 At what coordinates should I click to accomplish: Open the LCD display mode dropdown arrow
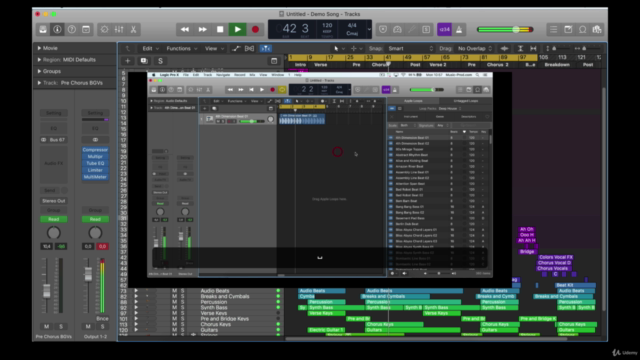369,29
